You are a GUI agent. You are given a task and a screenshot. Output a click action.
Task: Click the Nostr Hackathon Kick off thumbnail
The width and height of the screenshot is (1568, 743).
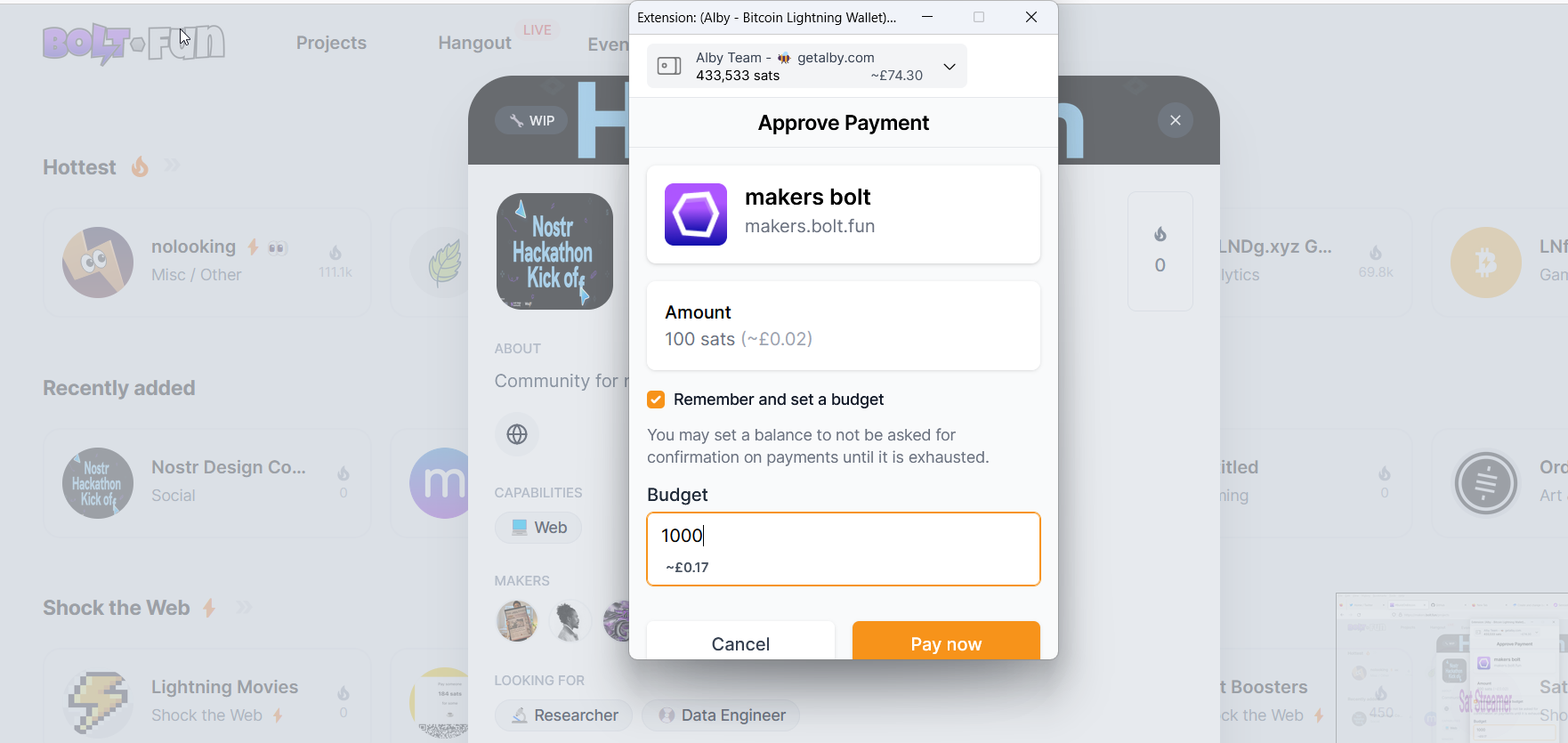coord(554,251)
